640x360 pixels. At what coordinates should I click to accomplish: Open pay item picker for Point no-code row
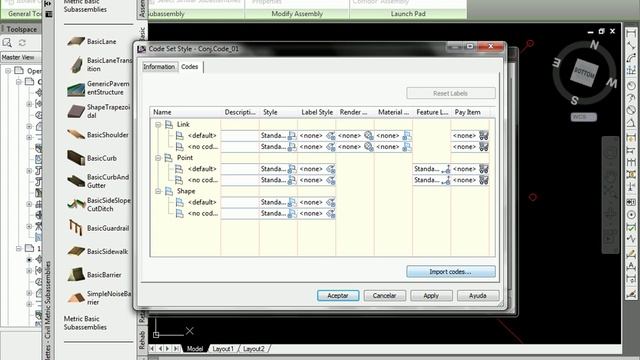484,180
